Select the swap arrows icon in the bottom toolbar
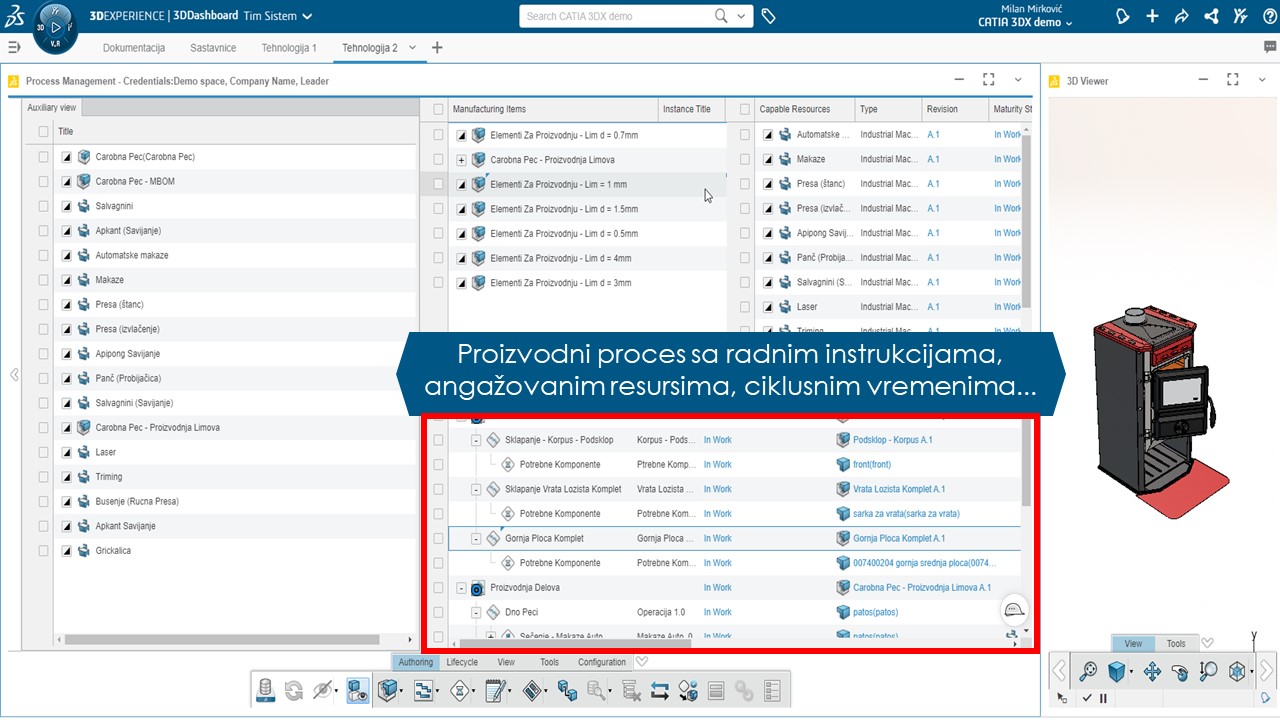 coord(660,690)
